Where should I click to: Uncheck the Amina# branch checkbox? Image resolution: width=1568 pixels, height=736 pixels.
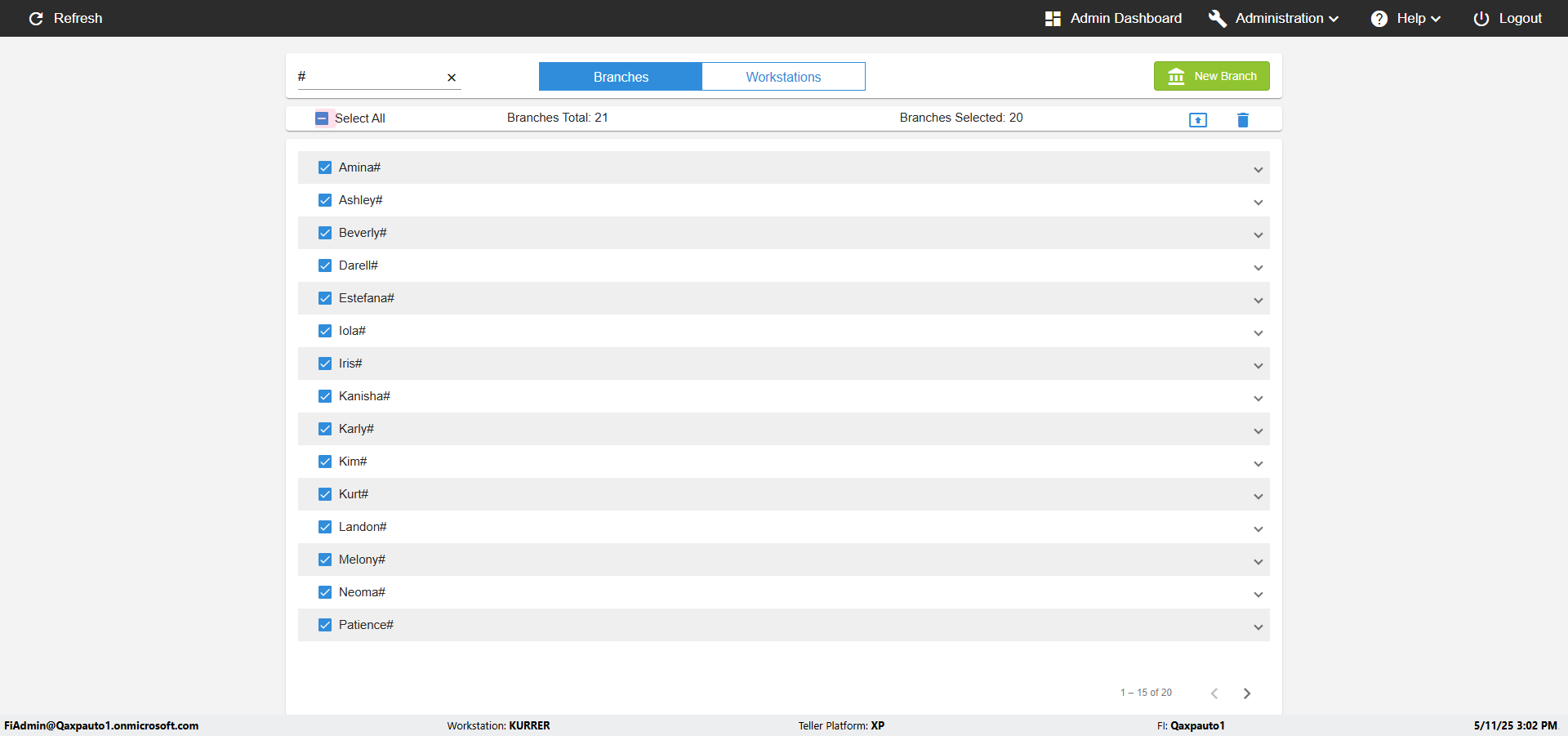coord(325,167)
